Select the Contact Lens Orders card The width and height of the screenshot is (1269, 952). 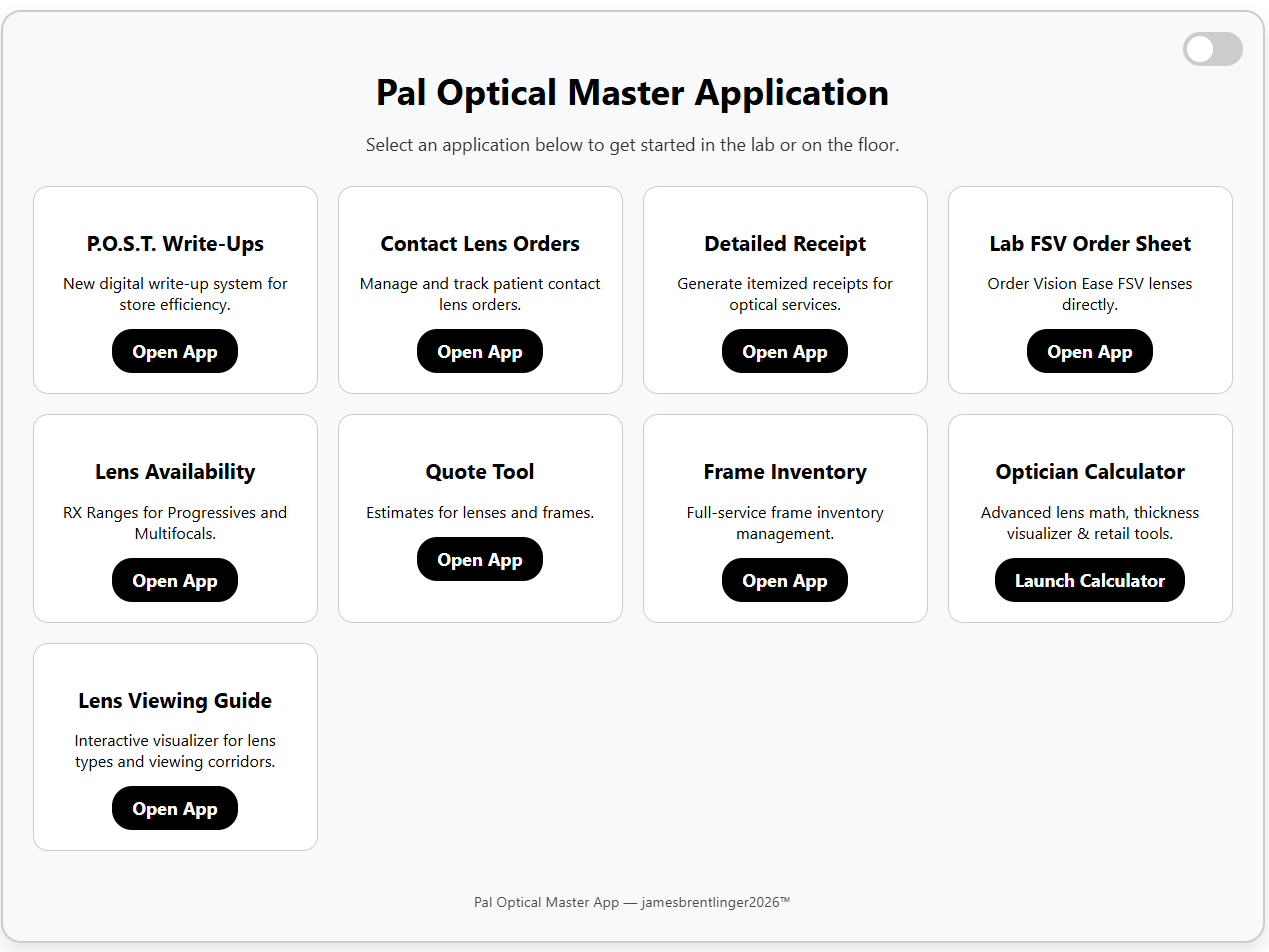pyautogui.click(x=480, y=243)
